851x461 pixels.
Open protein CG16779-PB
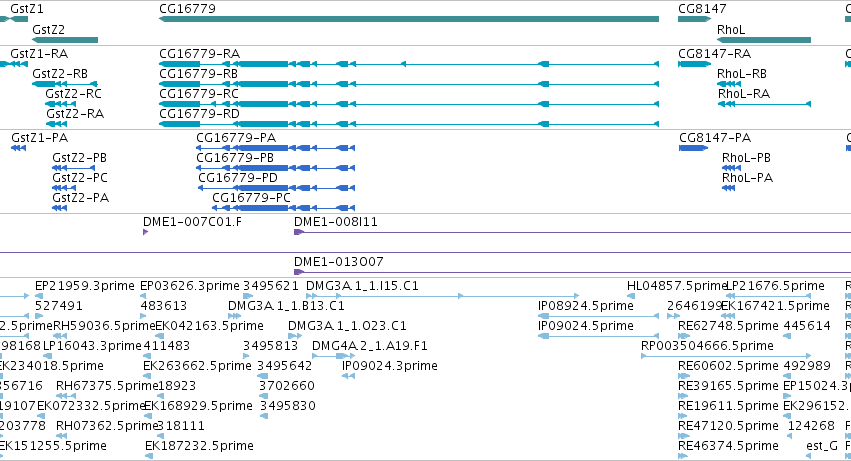235,158
